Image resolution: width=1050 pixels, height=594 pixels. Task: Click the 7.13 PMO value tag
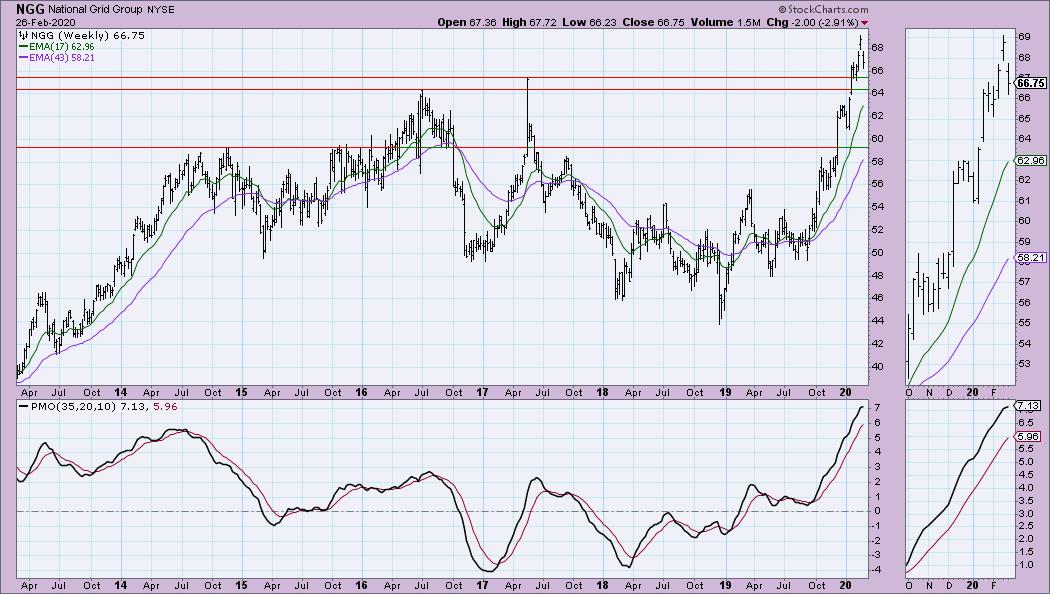point(1028,406)
